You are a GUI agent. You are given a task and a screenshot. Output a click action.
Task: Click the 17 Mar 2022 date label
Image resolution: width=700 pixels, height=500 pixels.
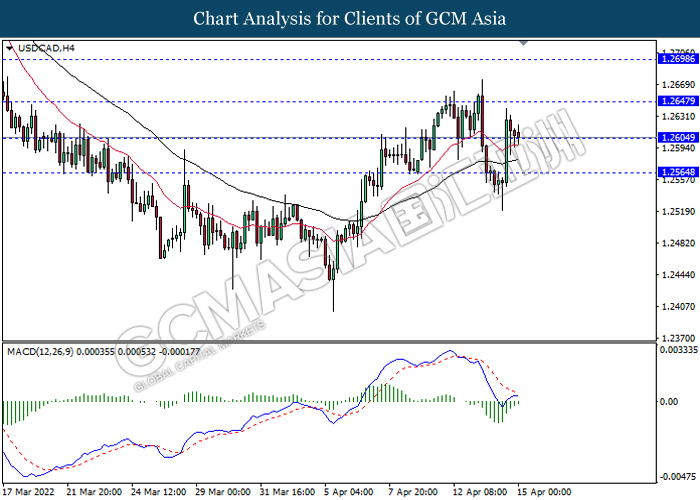click(28, 492)
